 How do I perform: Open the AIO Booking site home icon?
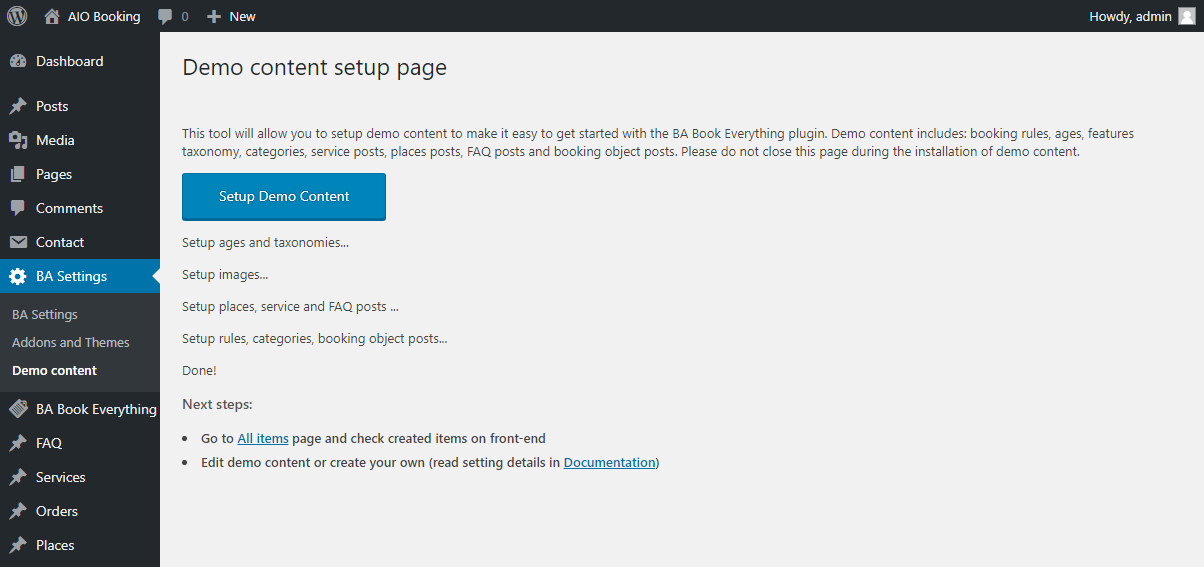(x=52, y=16)
